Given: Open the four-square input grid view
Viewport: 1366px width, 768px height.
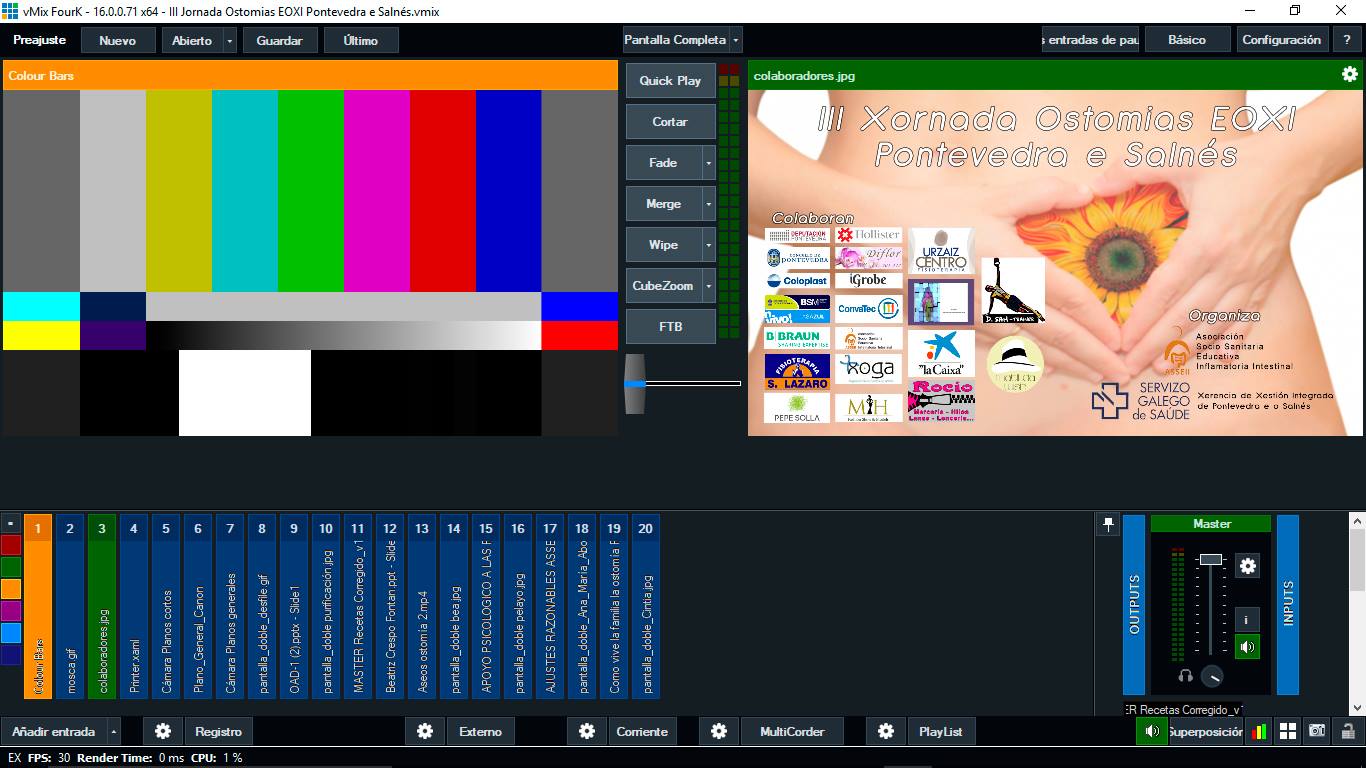Looking at the screenshot, I should pos(1288,732).
